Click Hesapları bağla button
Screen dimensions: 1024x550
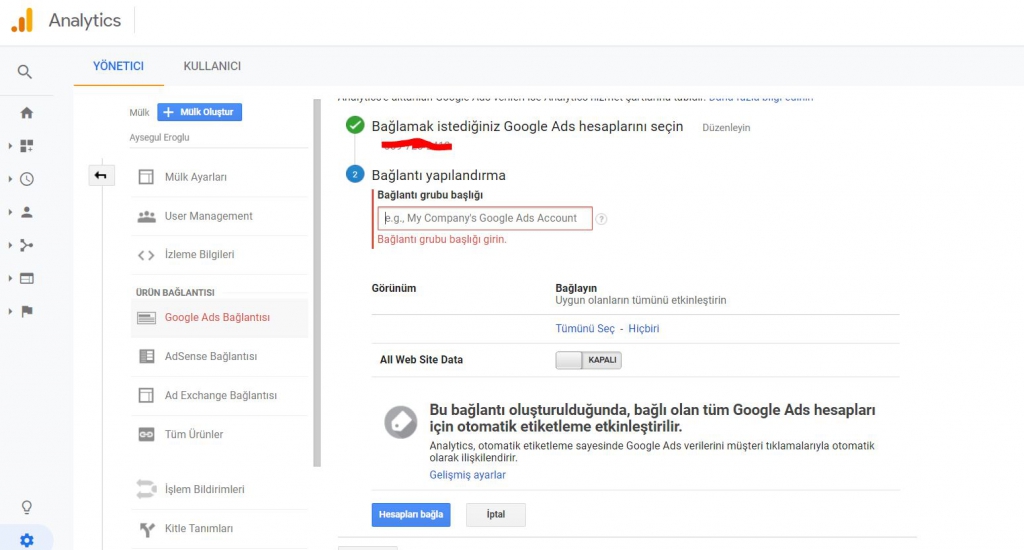click(x=411, y=515)
